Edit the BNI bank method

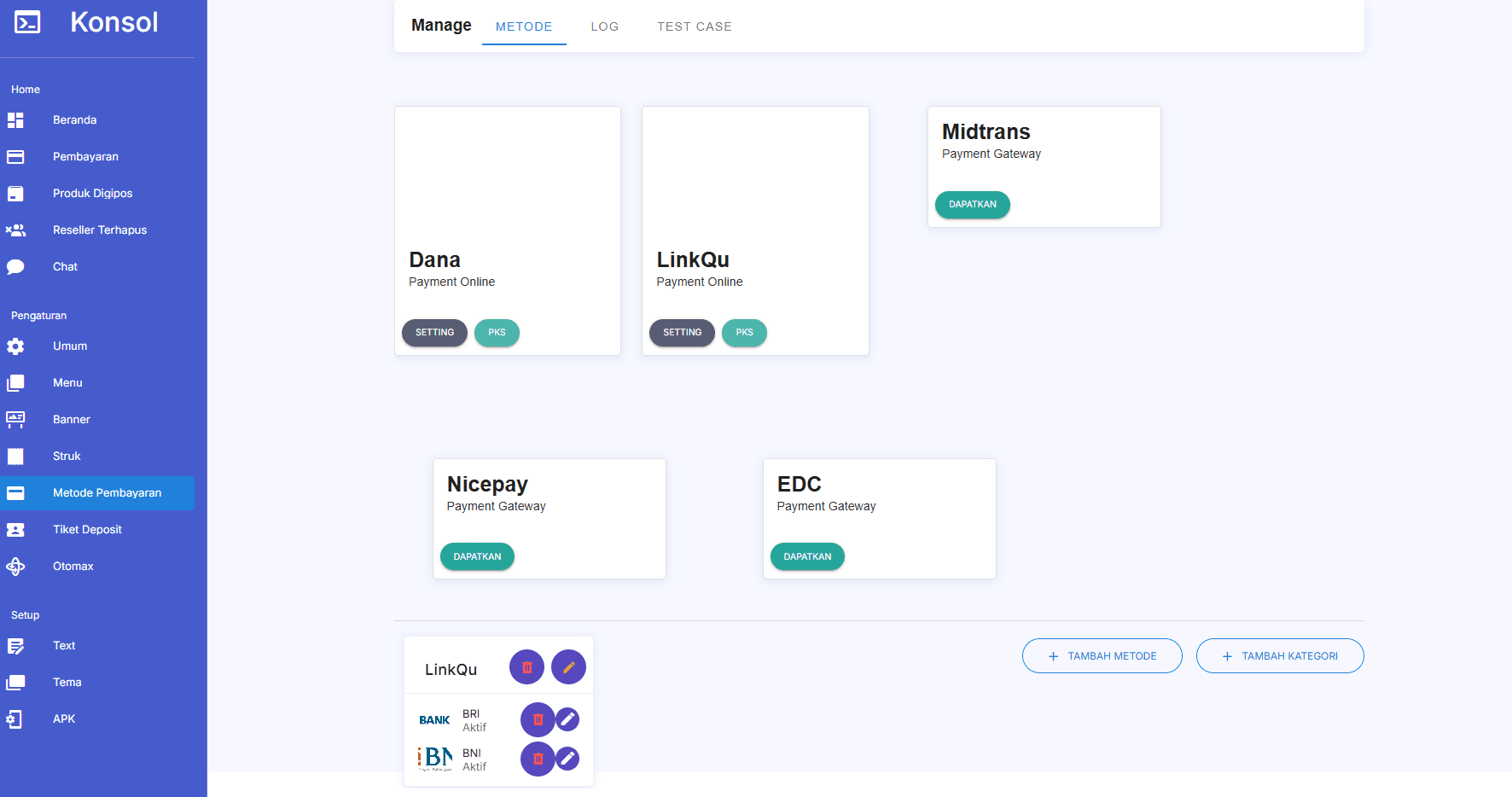[x=567, y=759]
